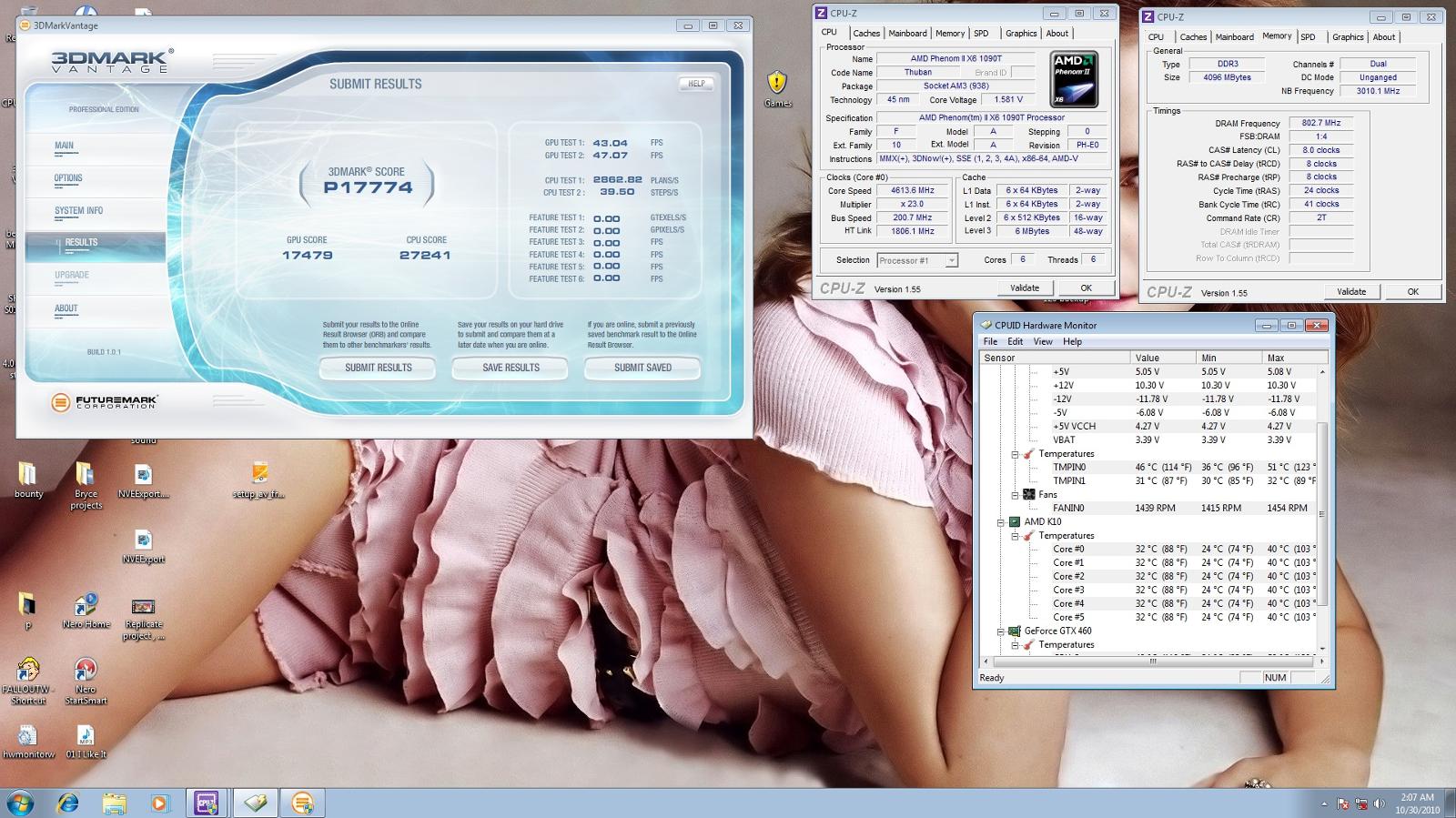
Task: Click the Value column header in HWMonitor
Action: (x=1162, y=358)
